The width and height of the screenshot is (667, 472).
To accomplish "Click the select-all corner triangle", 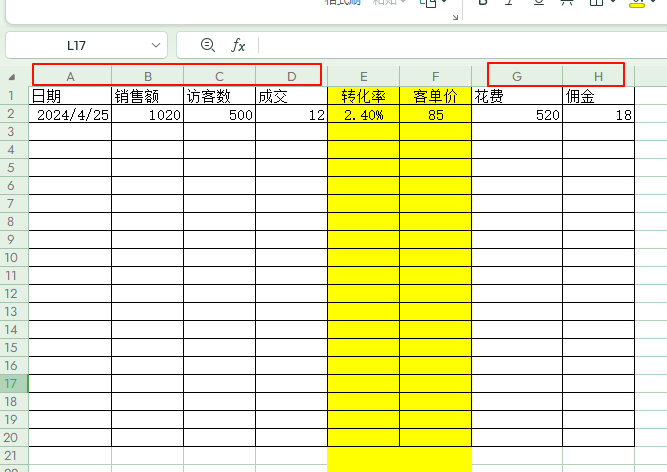I will coord(12,77).
